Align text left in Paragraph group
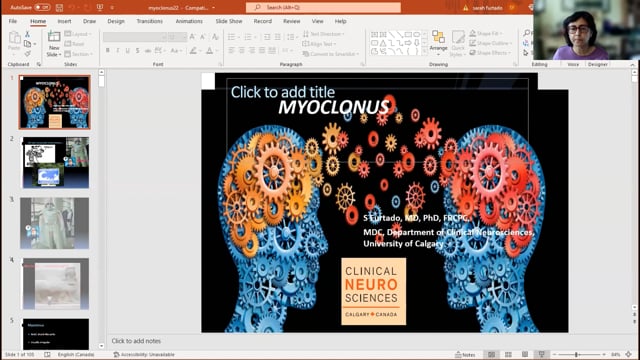The width and height of the screenshot is (640, 360). coord(231,51)
